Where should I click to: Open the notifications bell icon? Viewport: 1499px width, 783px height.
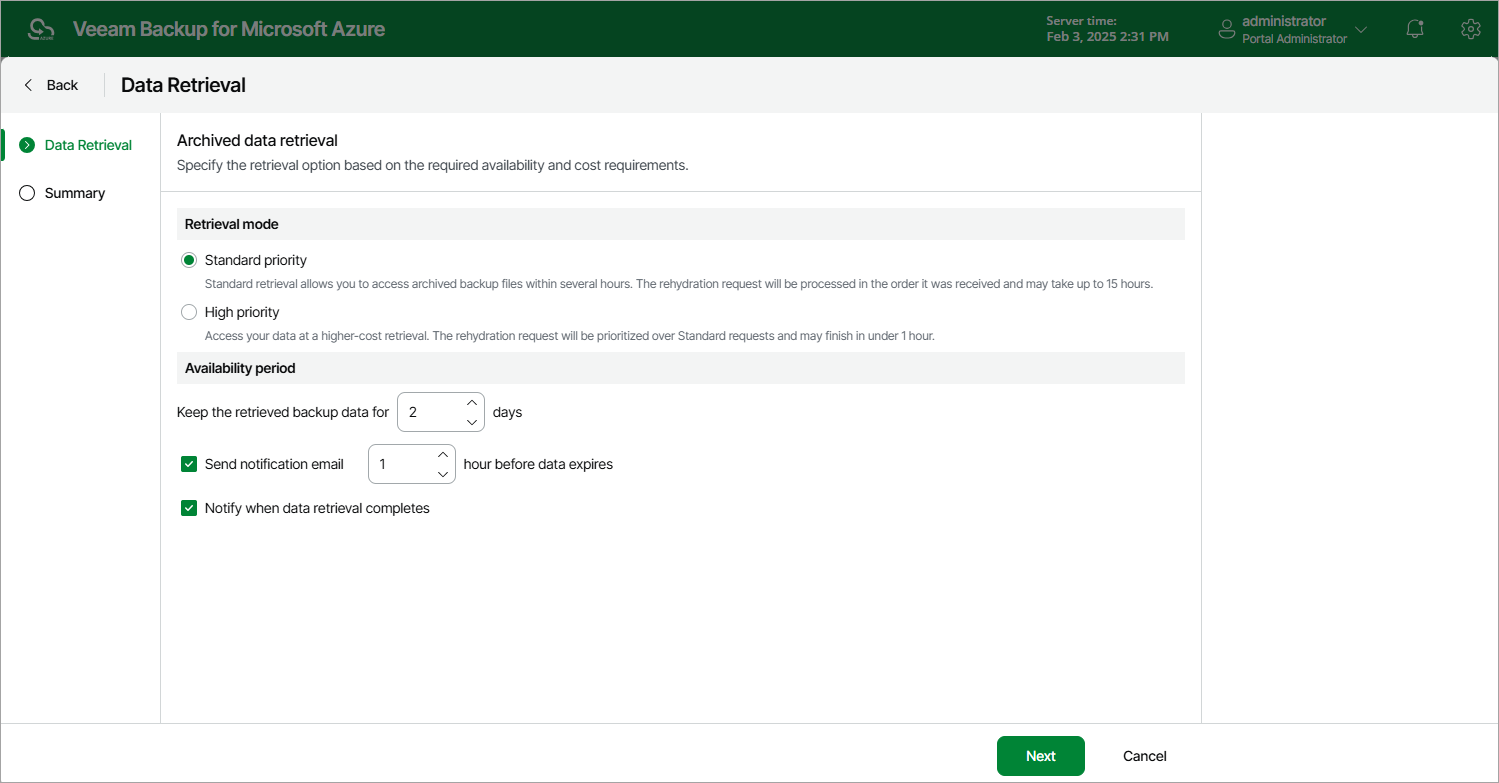point(1415,29)
